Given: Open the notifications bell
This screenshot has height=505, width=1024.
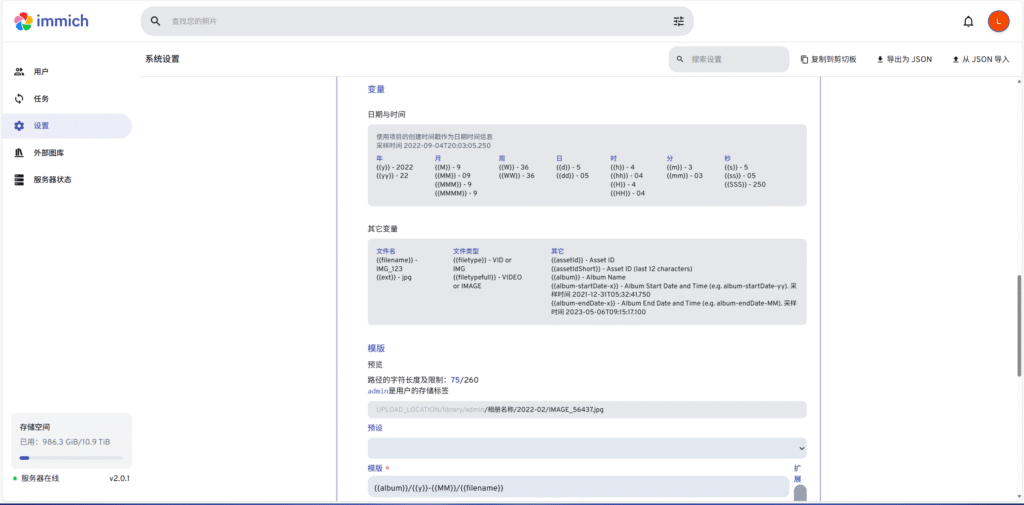Looking at the screenshot, I should (968, 21).
